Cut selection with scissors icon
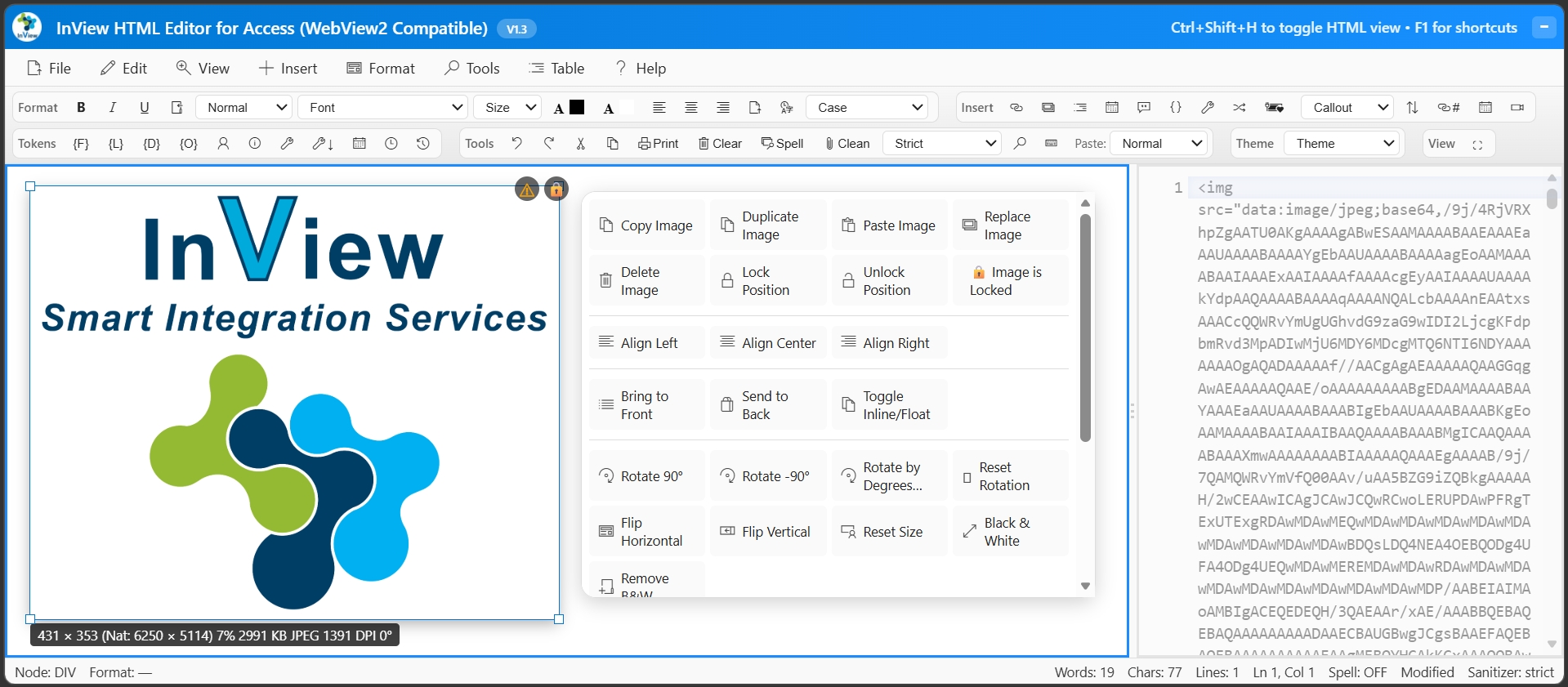This screenshot has height=687, width=1568. [x=581, y=144]
